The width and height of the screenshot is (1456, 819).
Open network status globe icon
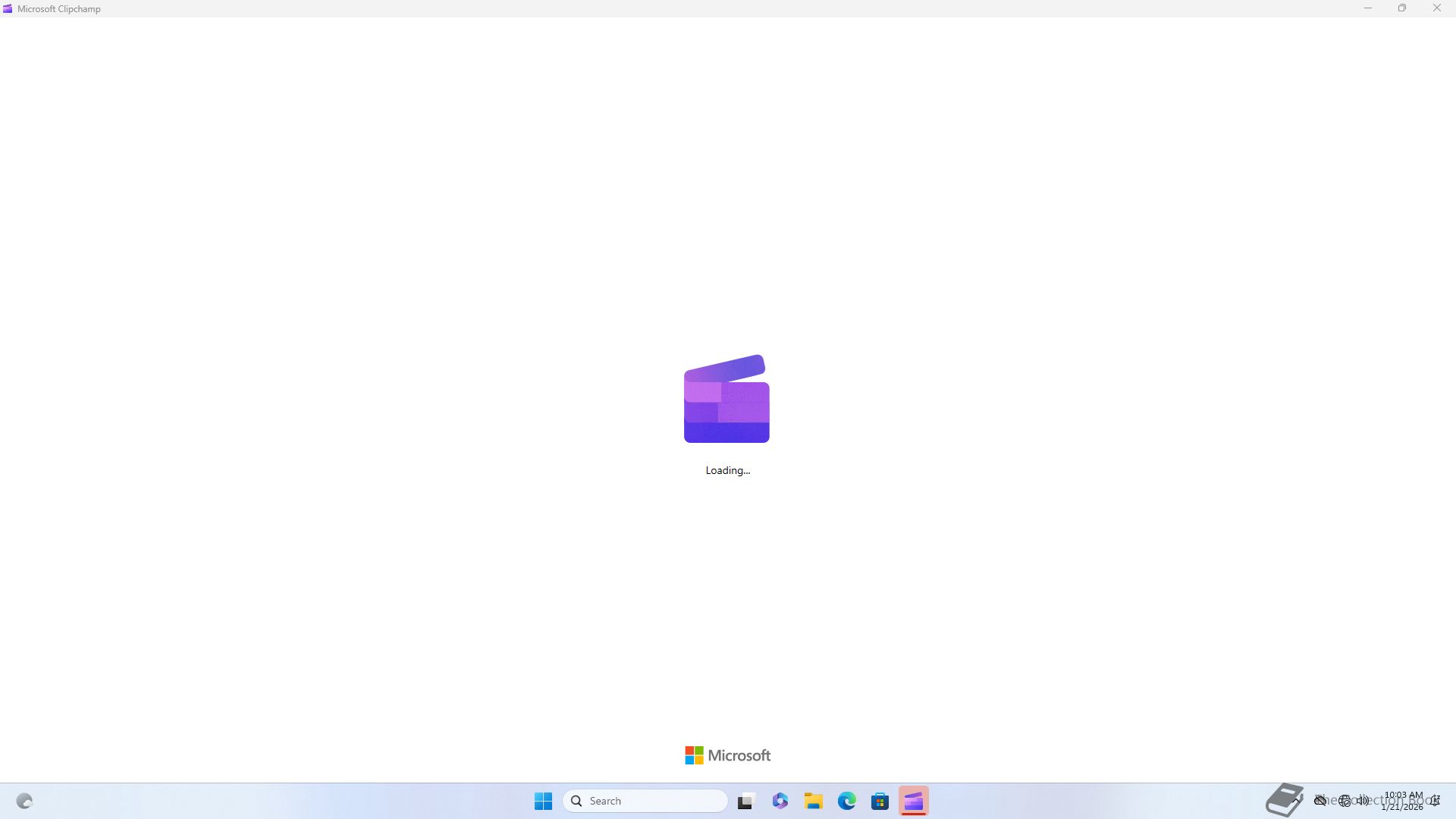click(1345, 801)
